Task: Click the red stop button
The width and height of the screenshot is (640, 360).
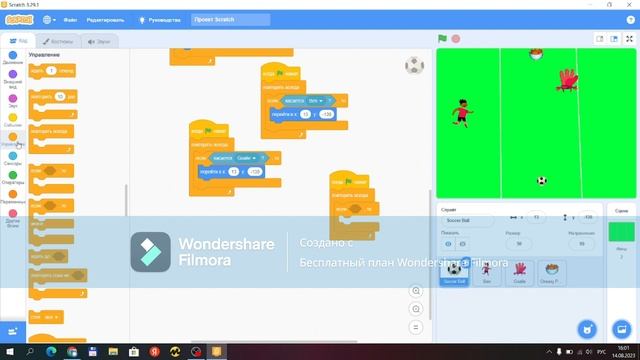Action: [456, 39]
